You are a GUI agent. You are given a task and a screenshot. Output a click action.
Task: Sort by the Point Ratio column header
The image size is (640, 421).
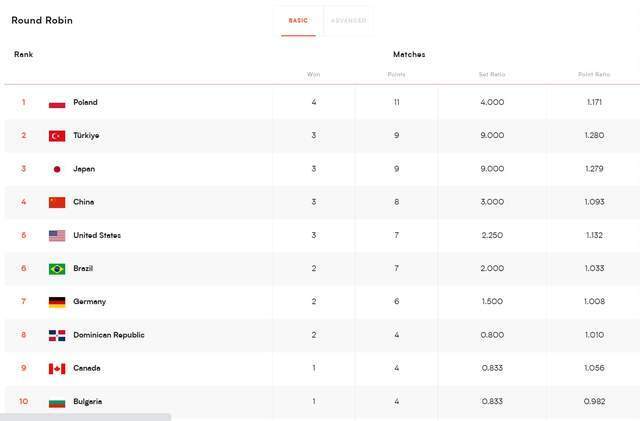[594, 74]
